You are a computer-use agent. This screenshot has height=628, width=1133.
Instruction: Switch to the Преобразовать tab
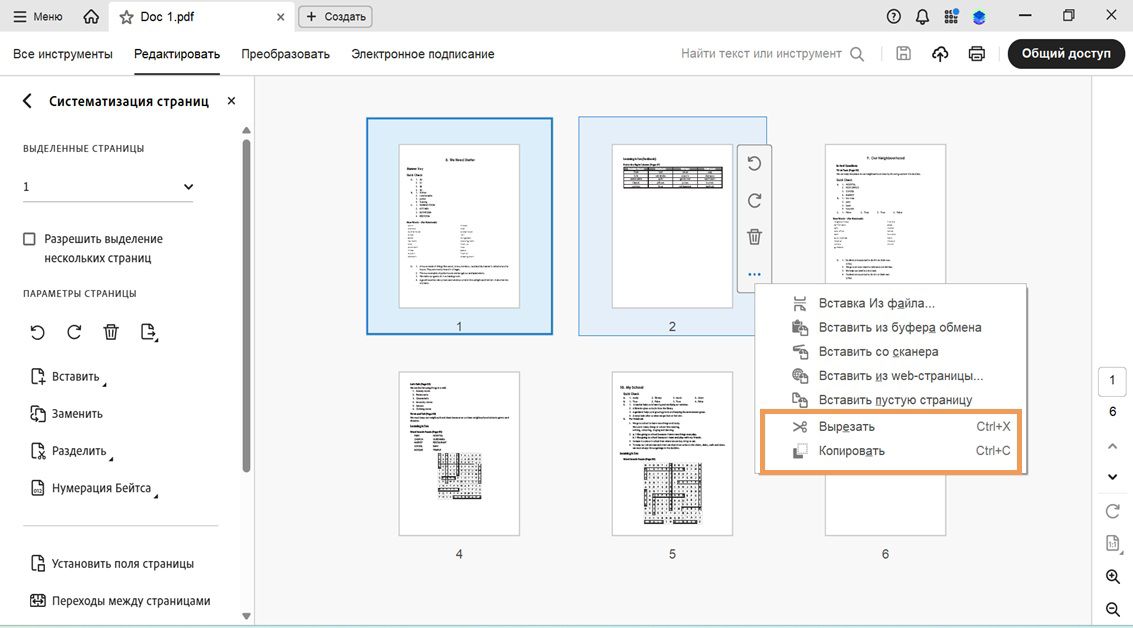(x=285, y=54)
